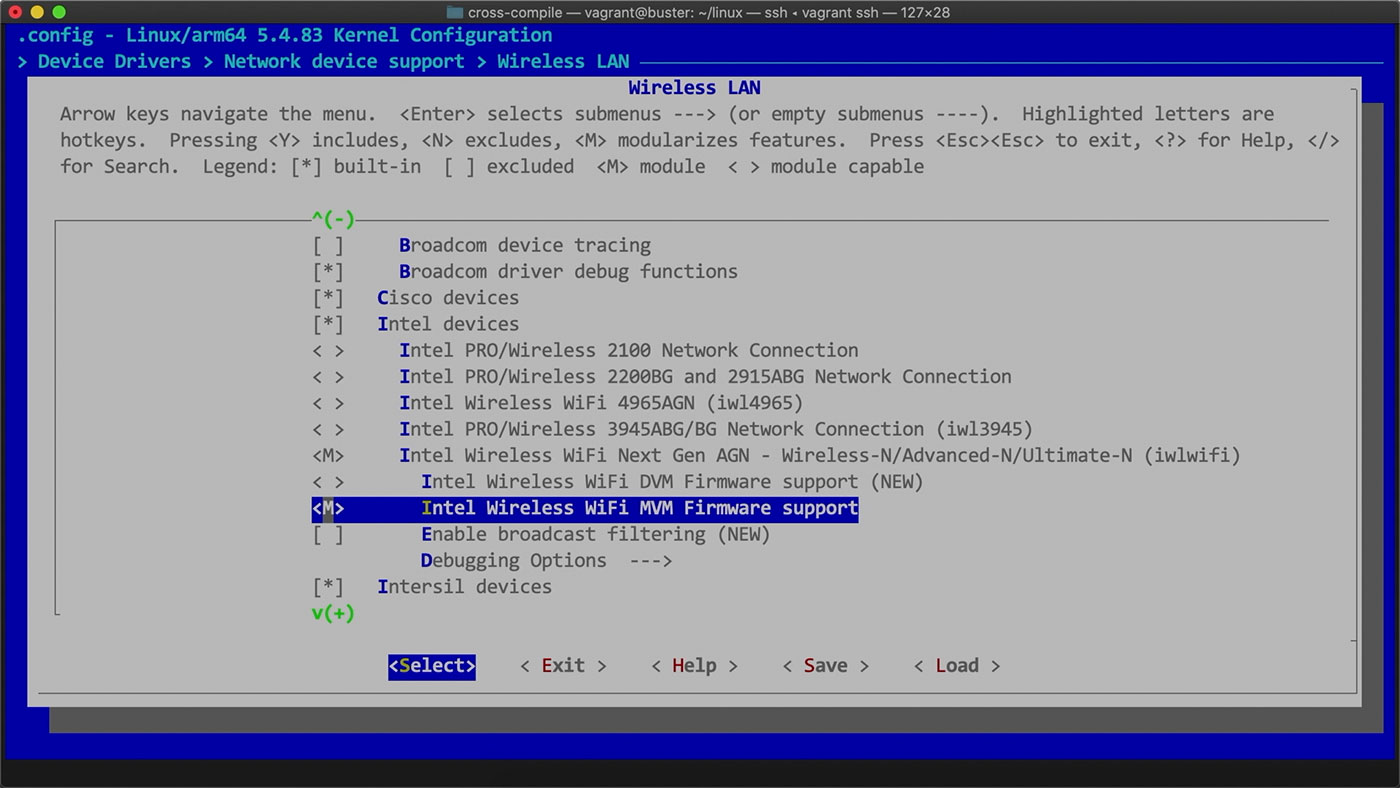Select Intel Wireless WiFi 4965AGN label
Screen dimensions: 1400x788
click(601, 403)
